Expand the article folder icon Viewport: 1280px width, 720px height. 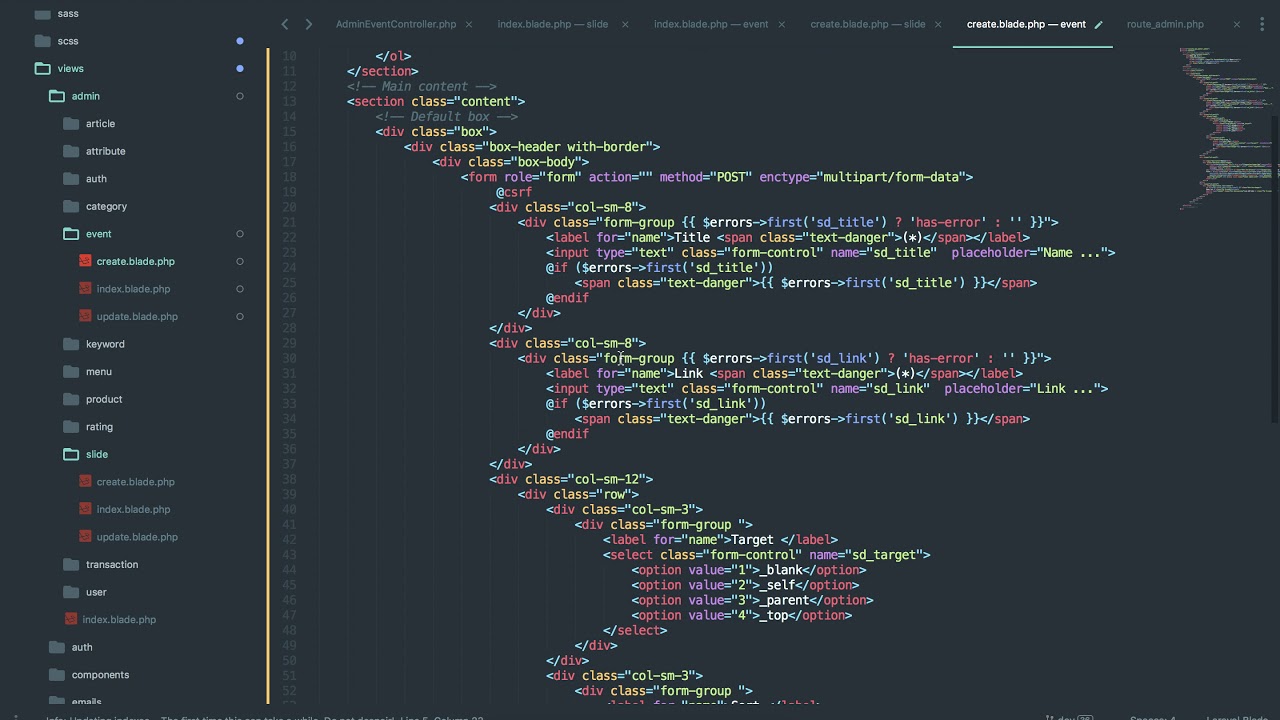(x=70, y=124)
